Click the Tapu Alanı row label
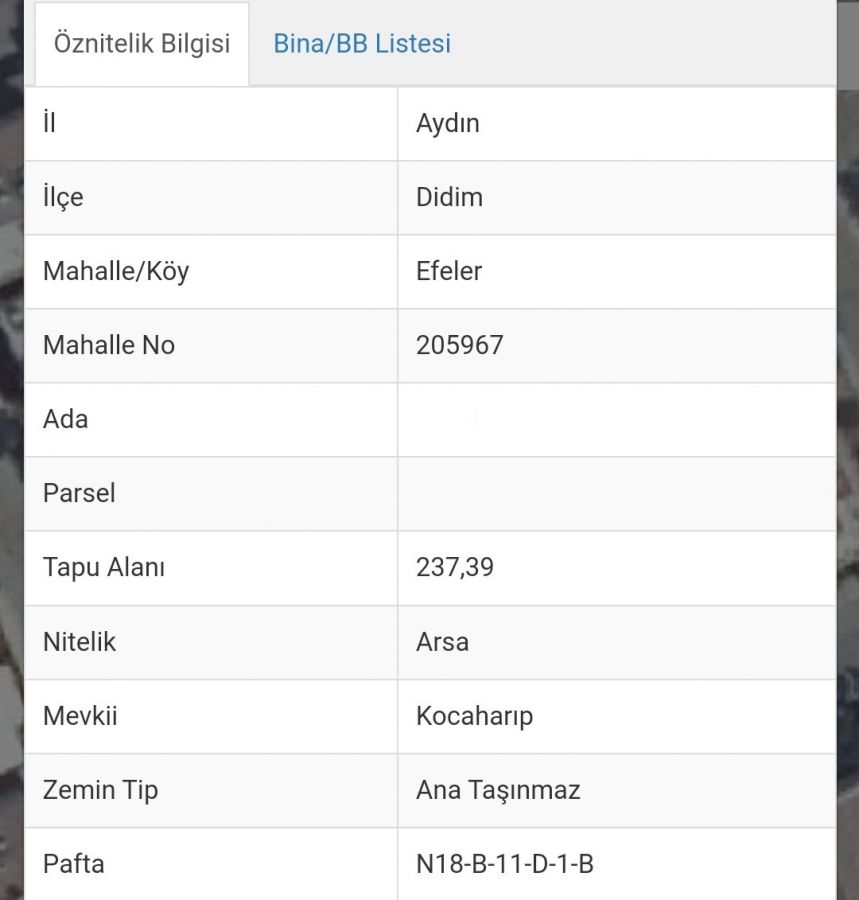The height and width of the screenshot is (900, 859). (104, 568)
